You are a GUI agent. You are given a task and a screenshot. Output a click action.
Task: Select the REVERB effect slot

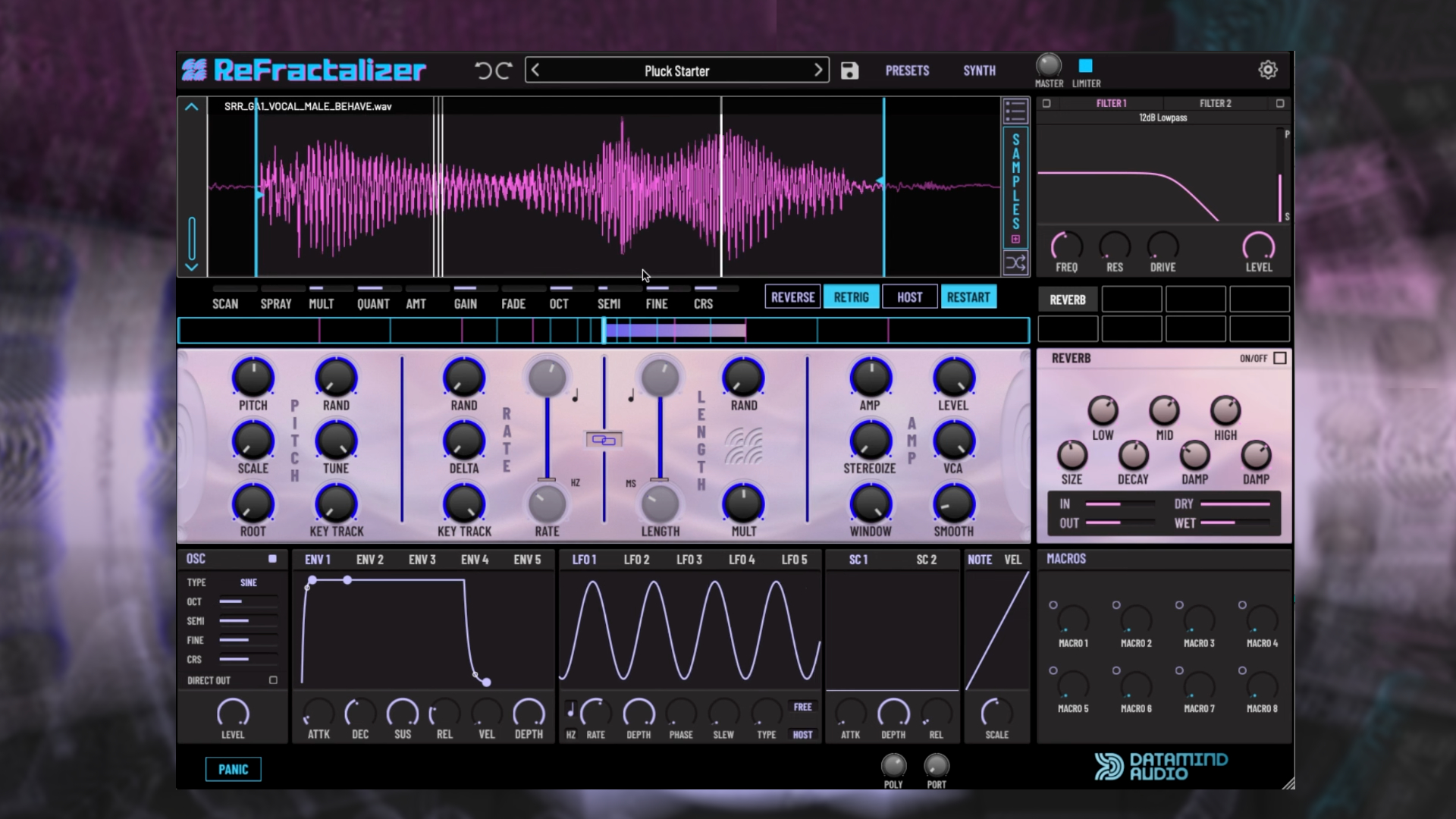coord(1067,299)
